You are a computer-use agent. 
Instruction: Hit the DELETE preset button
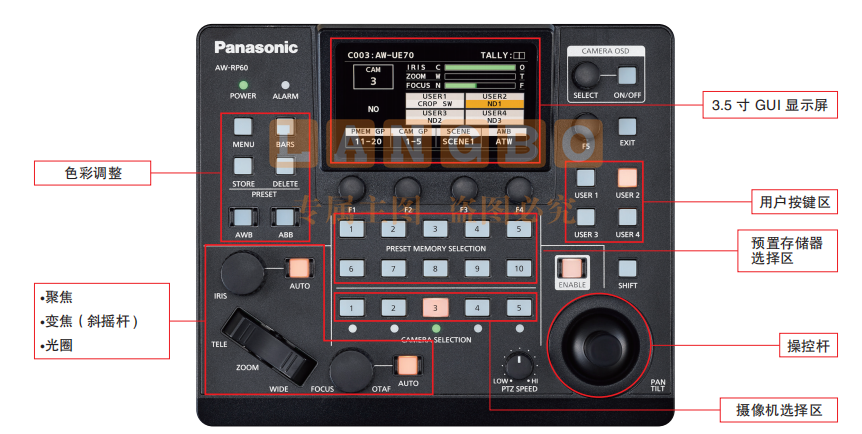coord(285,166)
